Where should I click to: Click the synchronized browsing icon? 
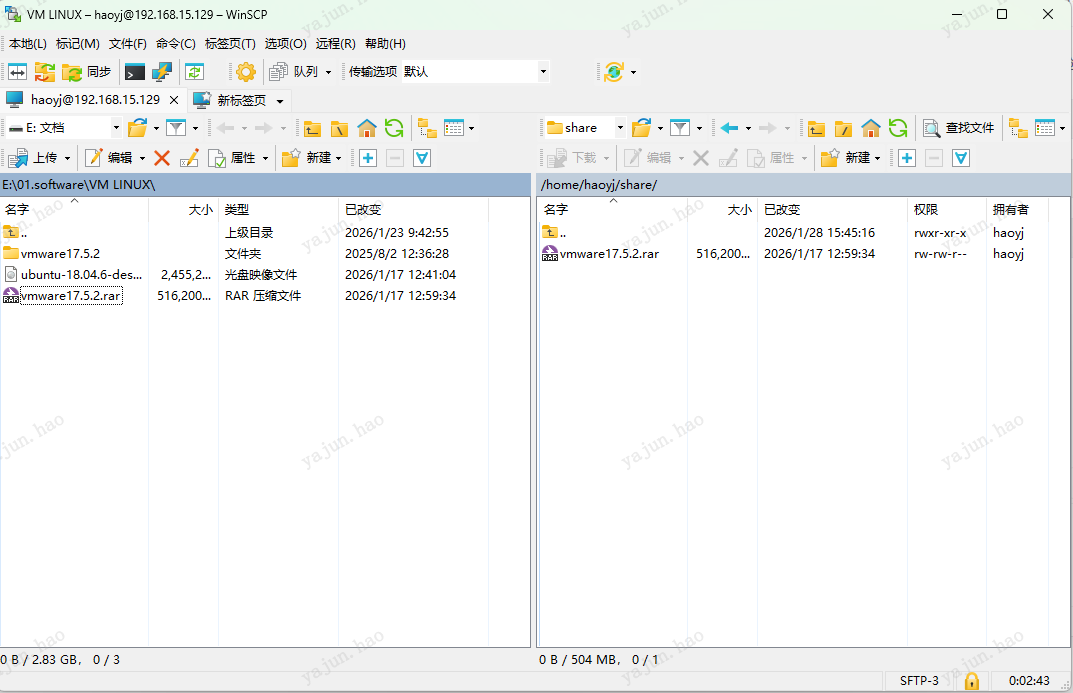195,72
